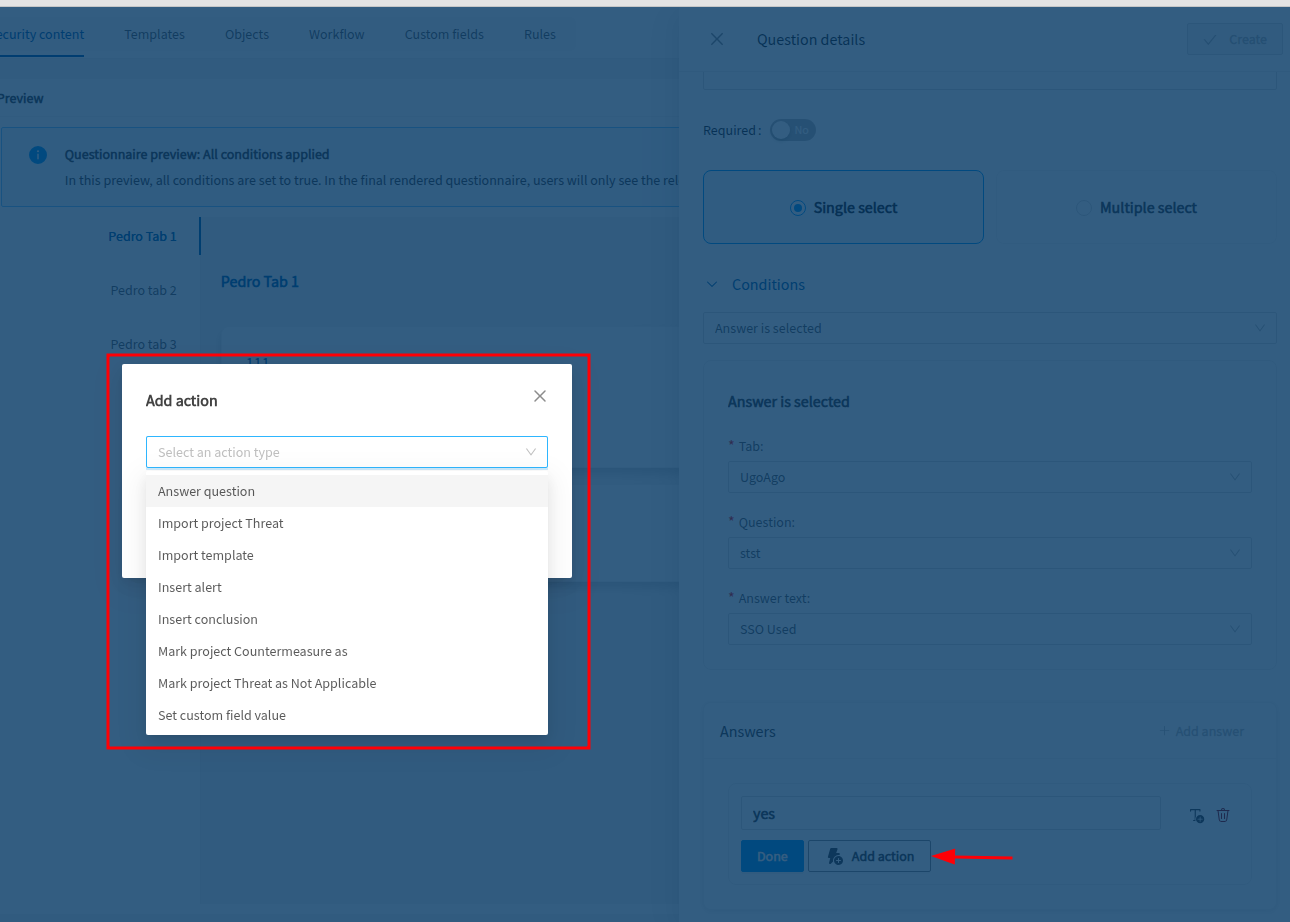1290x922 pixels.
Task: Choose 'Insert conclusion' option
Action: click(347, 619)
